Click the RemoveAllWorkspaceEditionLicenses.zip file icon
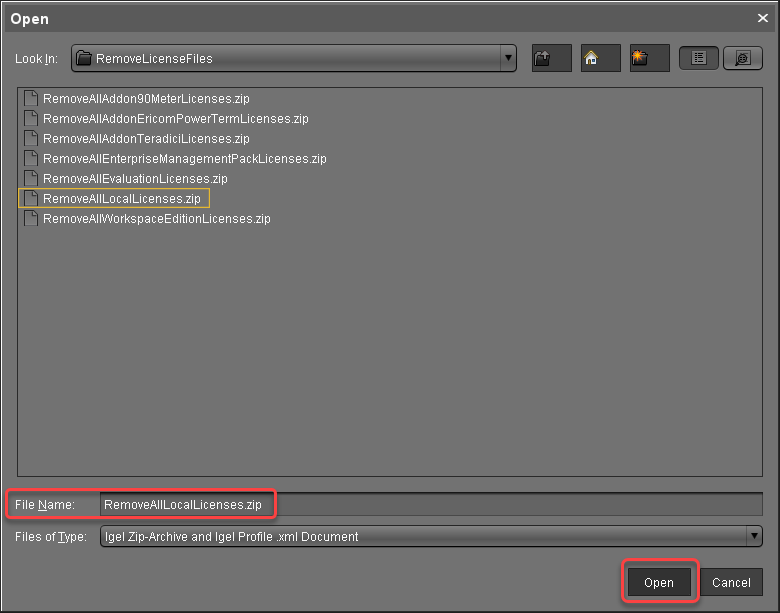This screenshot has width=780, height=613. click(31, 219)
